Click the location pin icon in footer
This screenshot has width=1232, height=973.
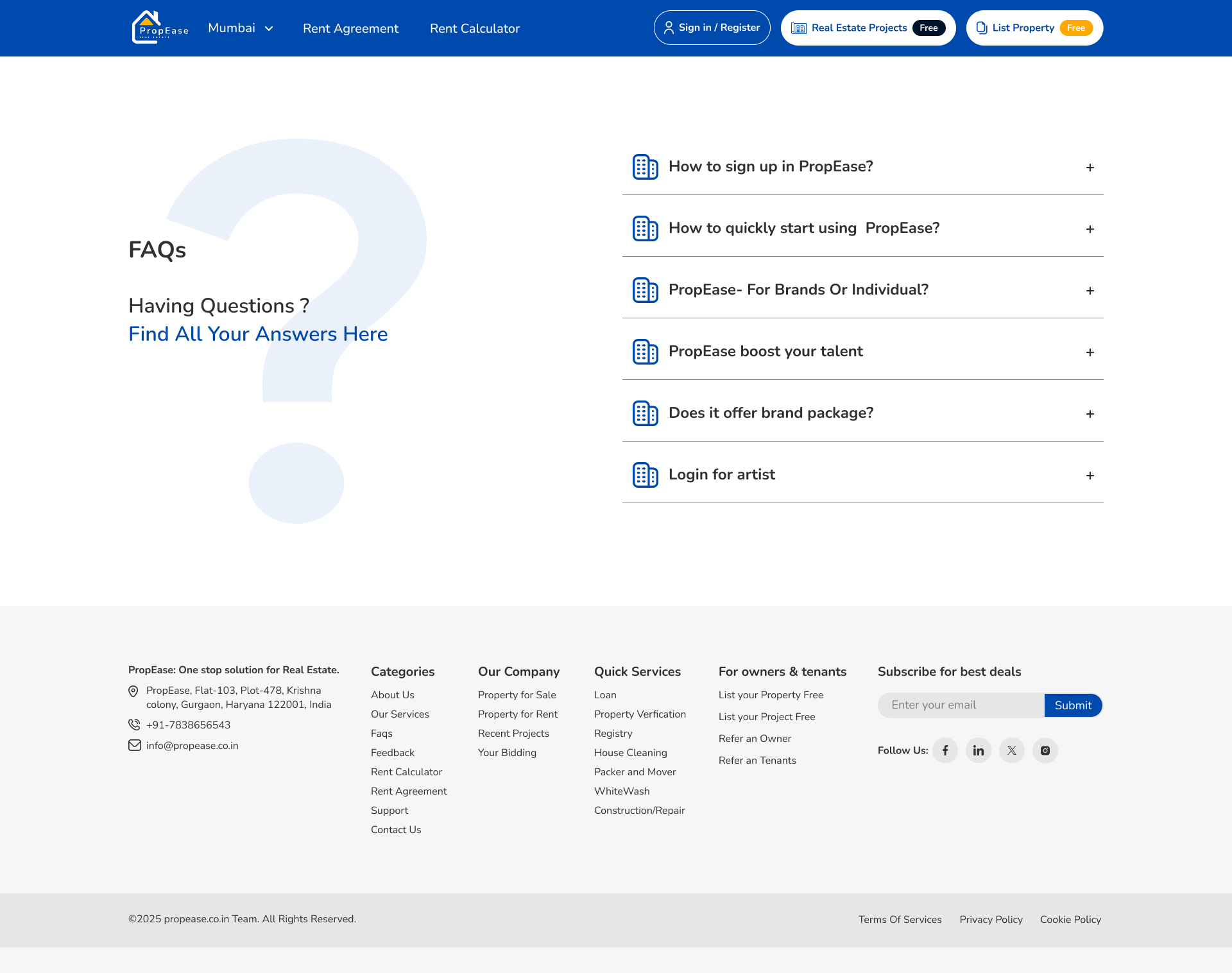tap(133, 691)
